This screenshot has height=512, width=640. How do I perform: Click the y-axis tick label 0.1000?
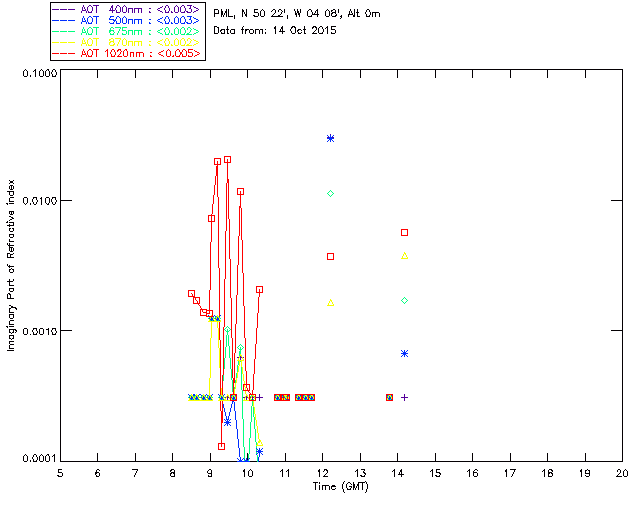tap(39, 73)
